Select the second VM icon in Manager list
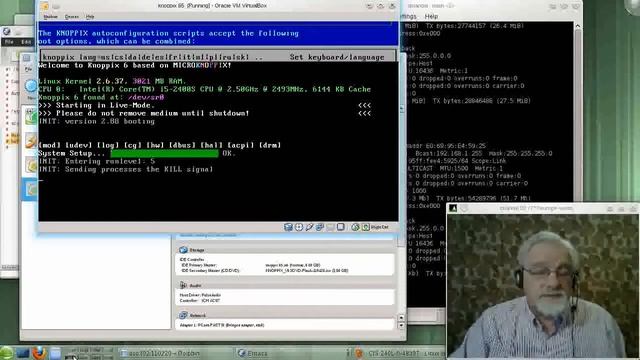Viewport: 640px width, 360px height. click(x=31, y=141)
